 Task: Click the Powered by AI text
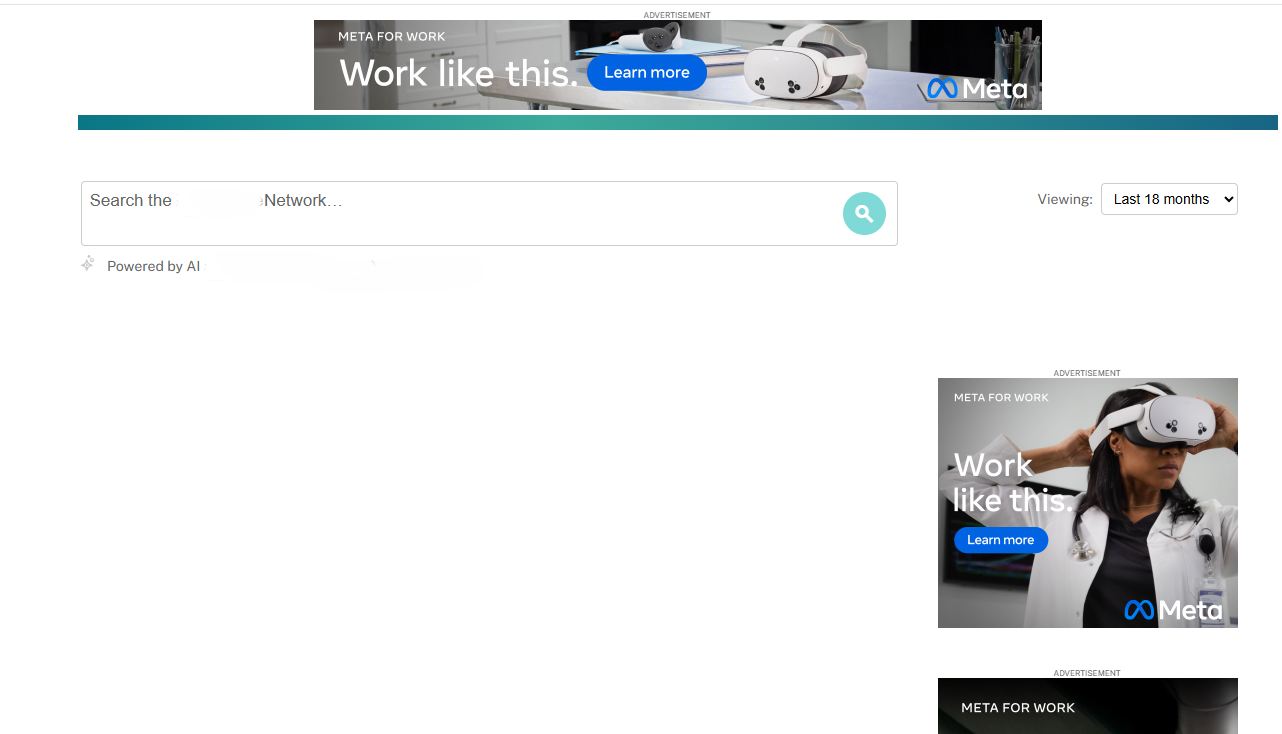click(153, 266)
